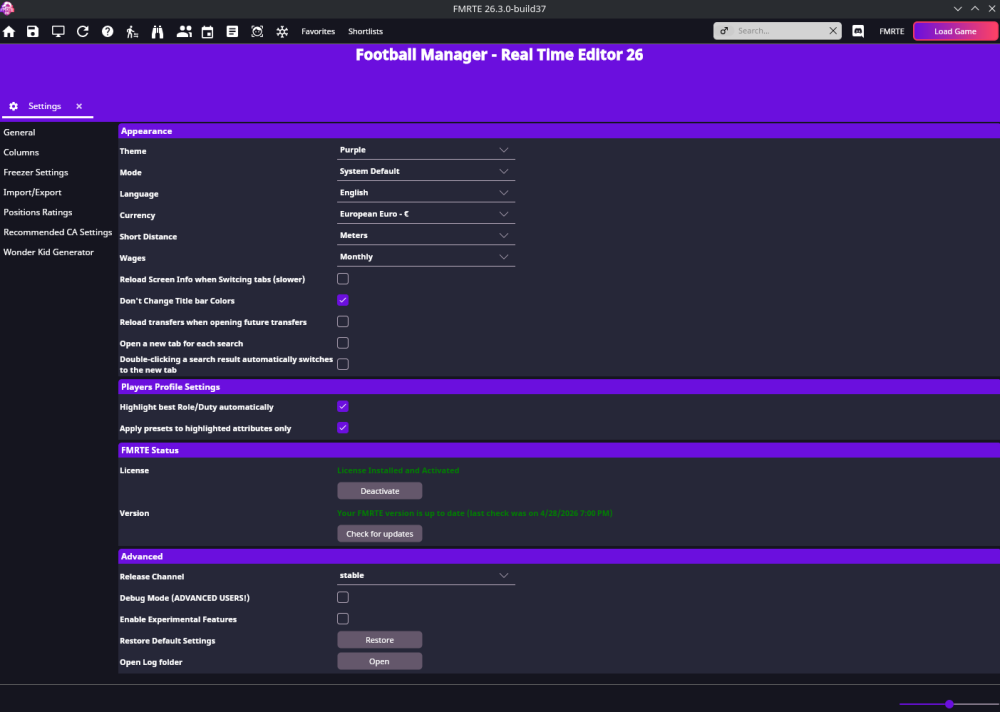Click Open log folder button

pyautogui.click(x=379, y=662)
